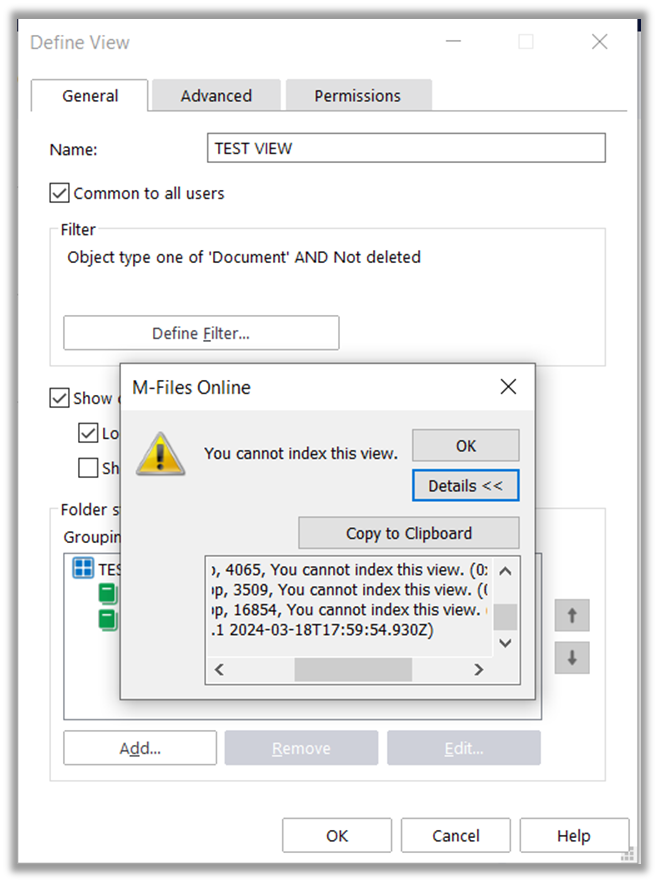Screen dimensions: 658x883
Task: Confirm the Define View dialog with OK
Action: pyautogui.click(x=337, y=835)
